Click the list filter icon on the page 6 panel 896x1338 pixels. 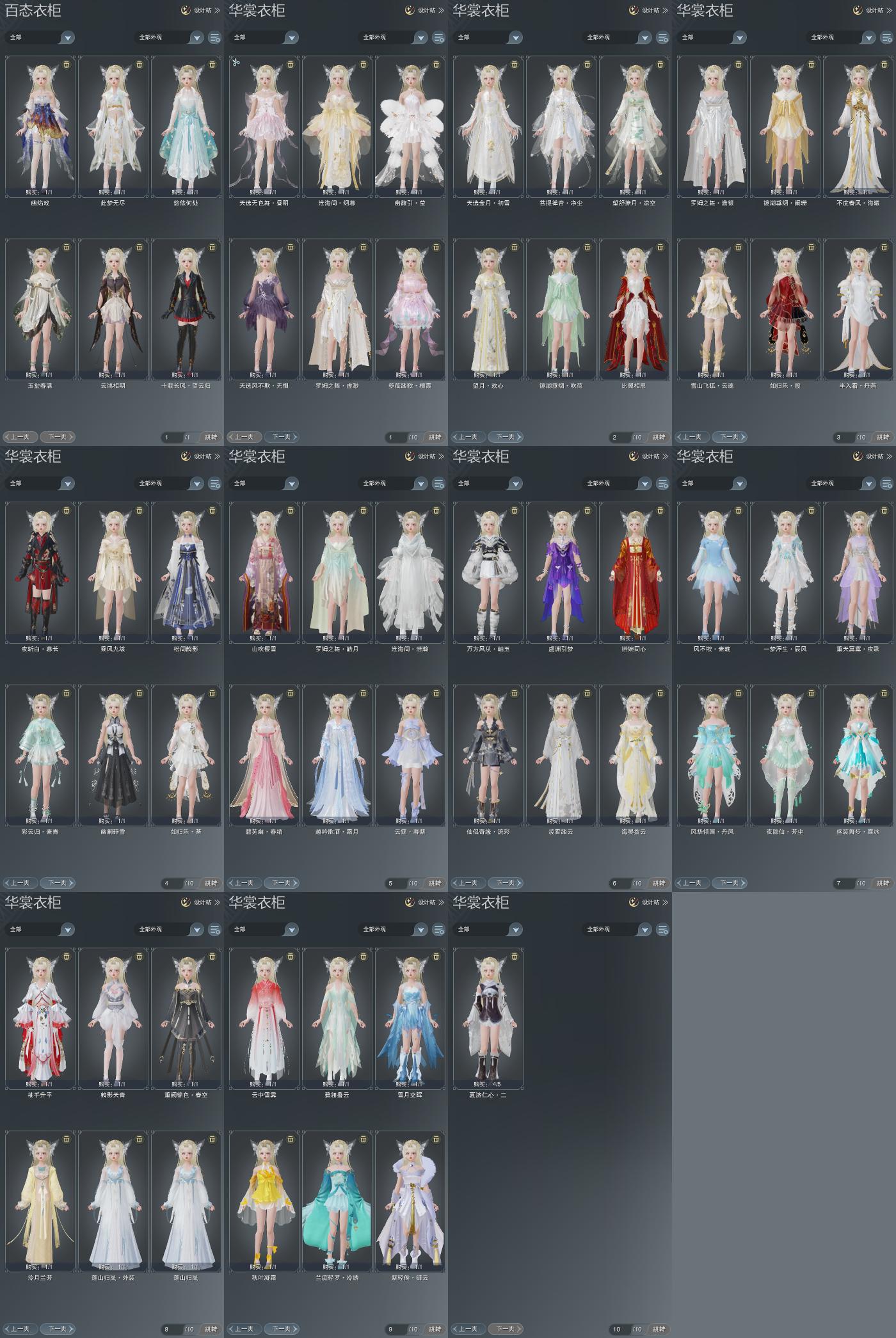click(663, 484)
